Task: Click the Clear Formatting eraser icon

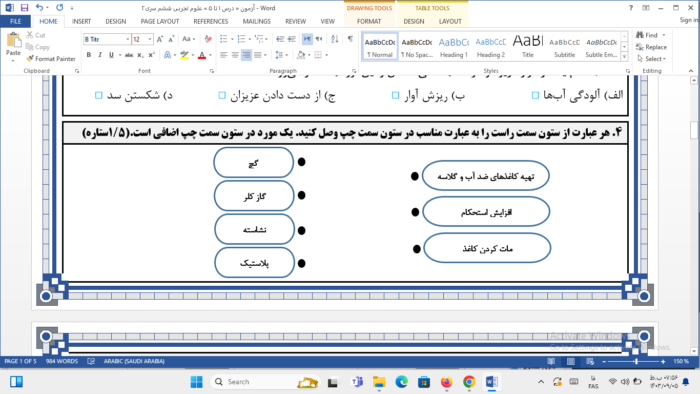Action: pyautogui.click(x=208, y=39)
